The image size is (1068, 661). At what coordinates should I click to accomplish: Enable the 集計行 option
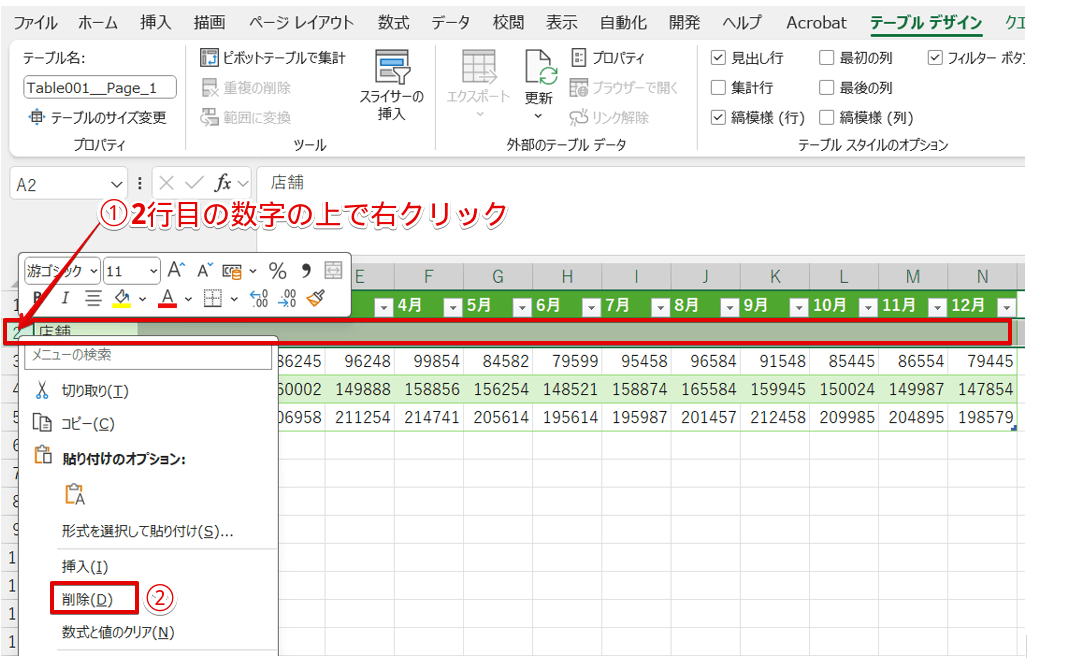tap(718, 87)
